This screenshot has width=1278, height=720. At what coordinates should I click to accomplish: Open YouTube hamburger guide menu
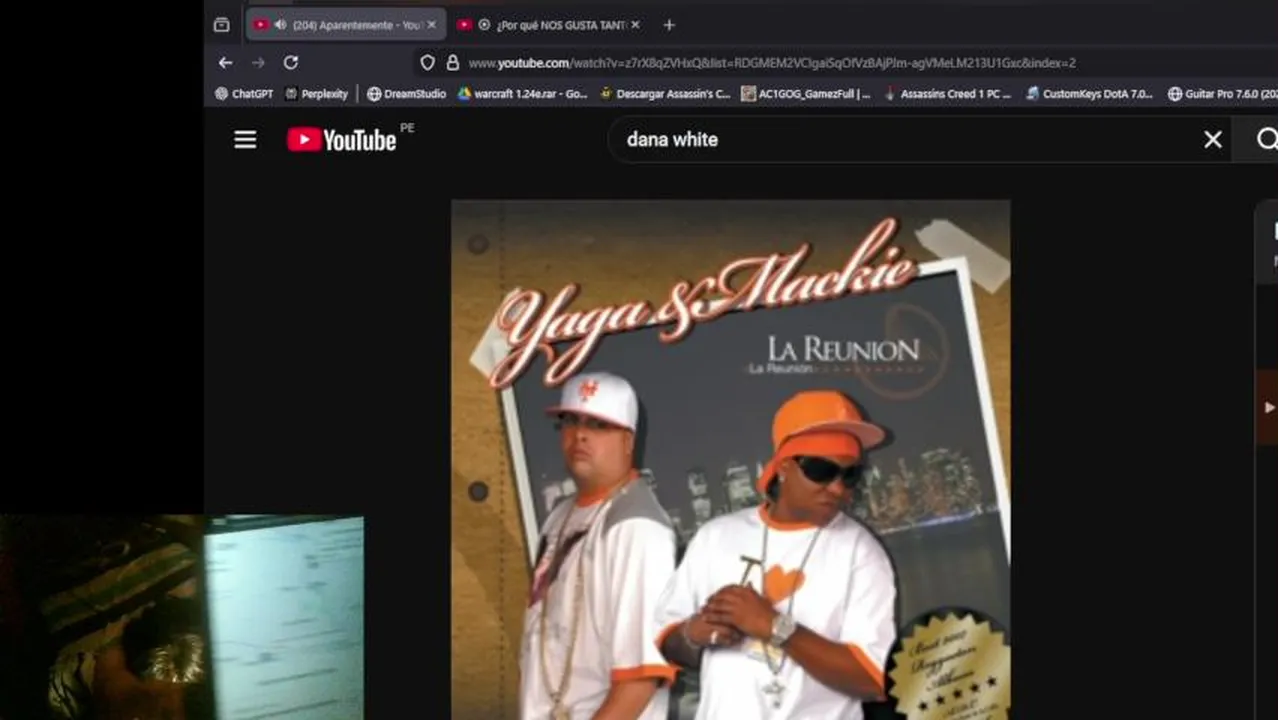(x=245, y=140)
